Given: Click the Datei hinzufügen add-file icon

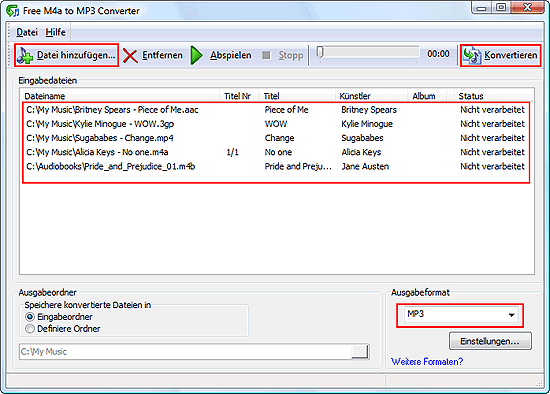Looking at the screenshot, I should point(25,55).
